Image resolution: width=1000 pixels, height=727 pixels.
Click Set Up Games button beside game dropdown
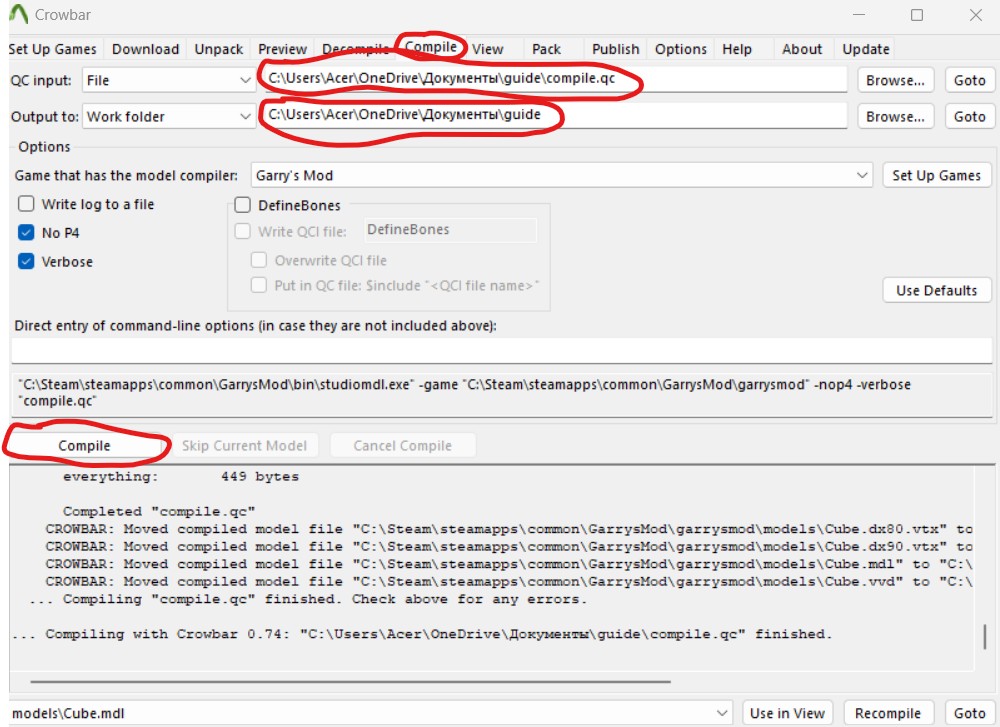pyautogui.click(x=936, y=175)
